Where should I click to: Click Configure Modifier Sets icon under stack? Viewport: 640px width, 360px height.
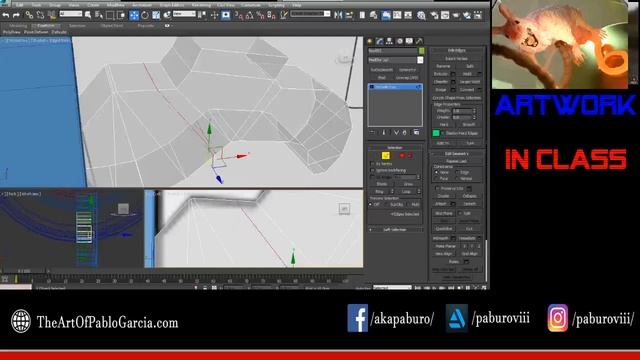(416, 132)
